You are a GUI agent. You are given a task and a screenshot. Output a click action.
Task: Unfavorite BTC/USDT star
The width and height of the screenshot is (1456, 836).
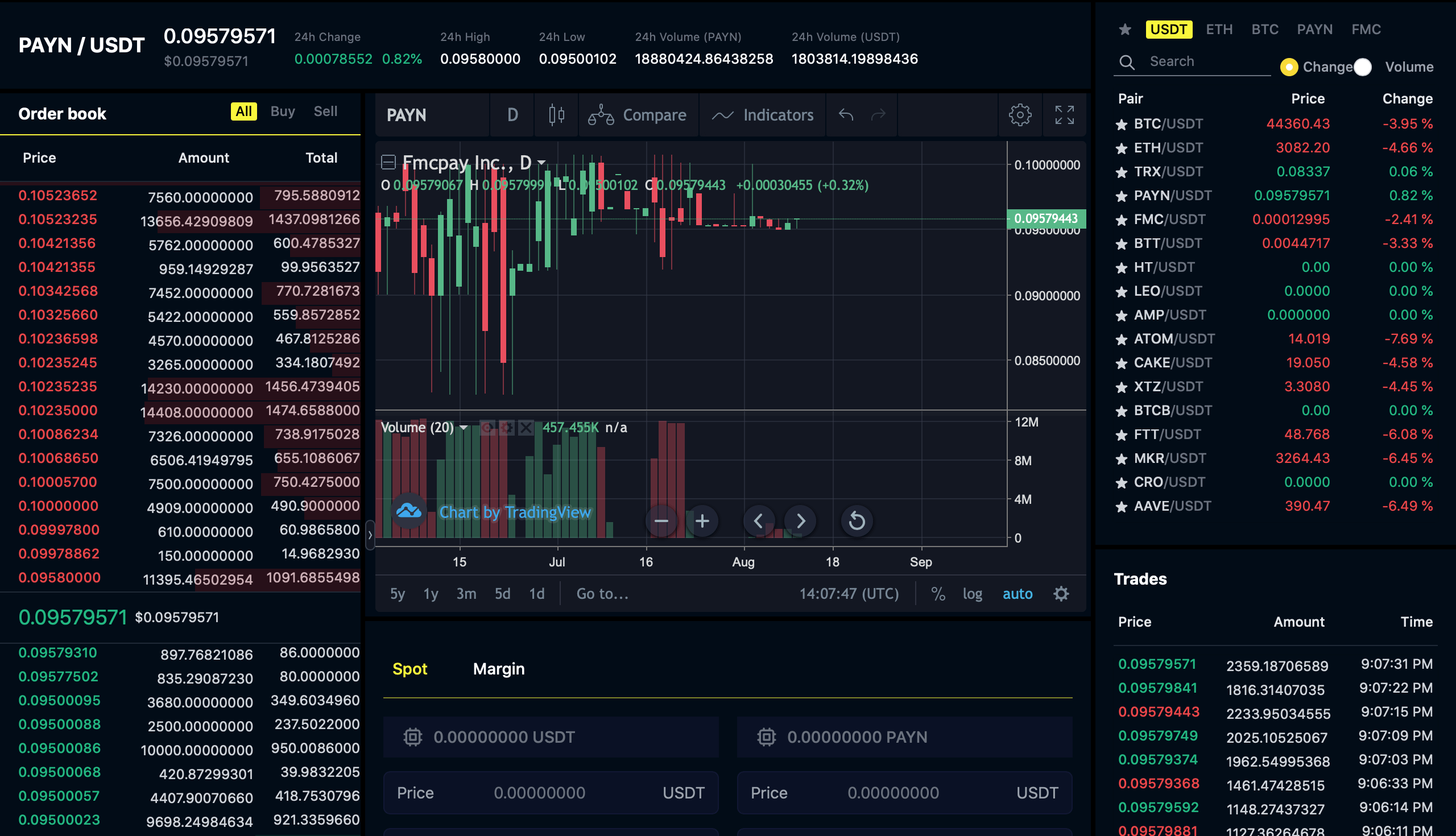pos(1120,125)
